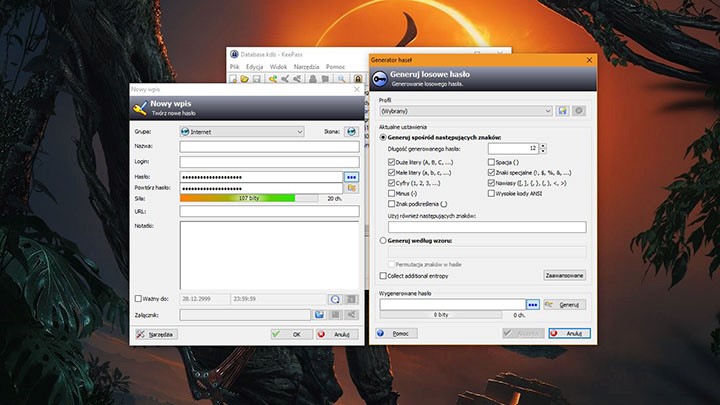This screenshot has height=405, width=720.
Task: Open the Edycja menu in menu bar
Action: point(254,66)
